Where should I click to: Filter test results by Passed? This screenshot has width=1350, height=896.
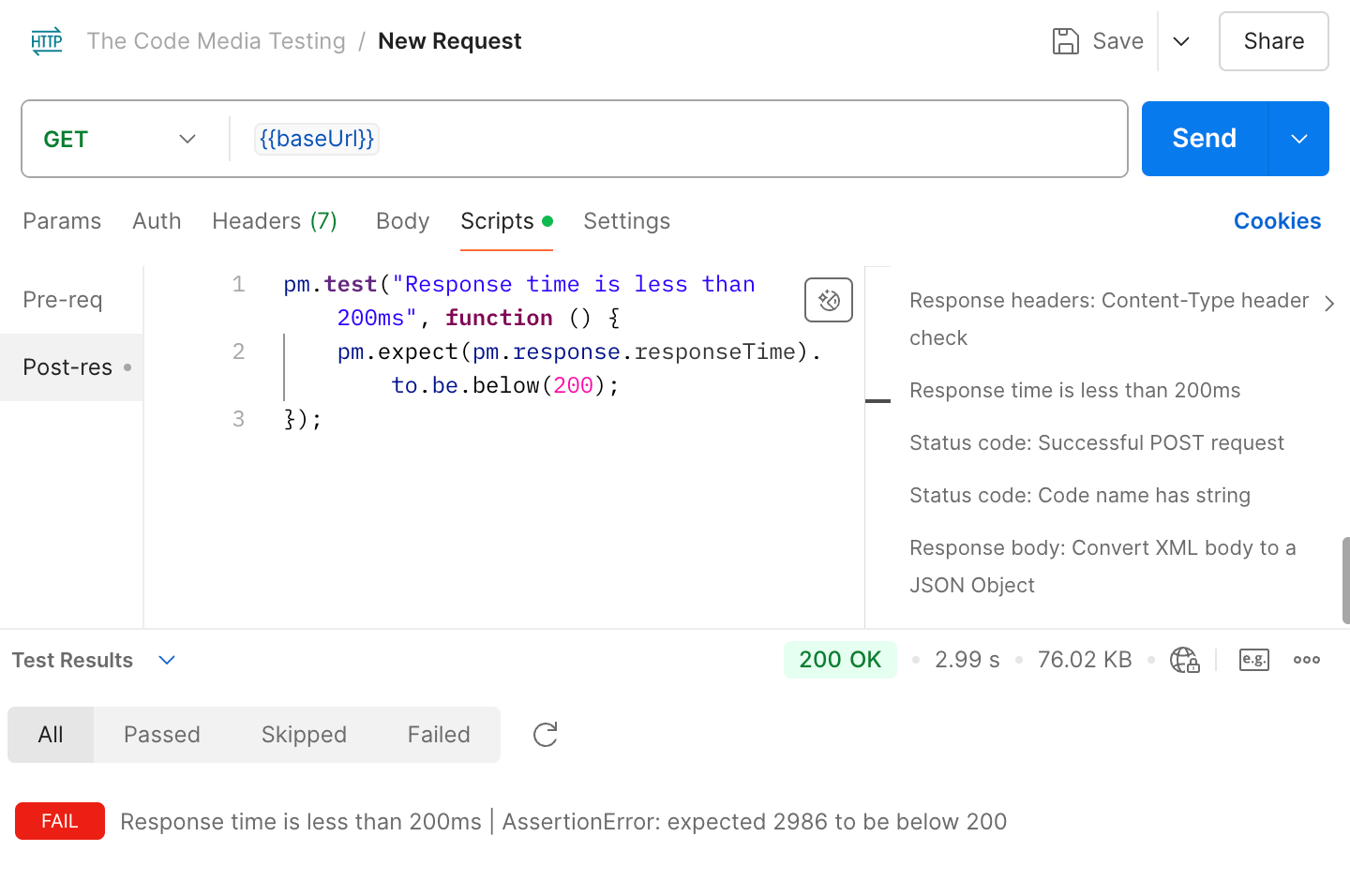tap(162, 735)
